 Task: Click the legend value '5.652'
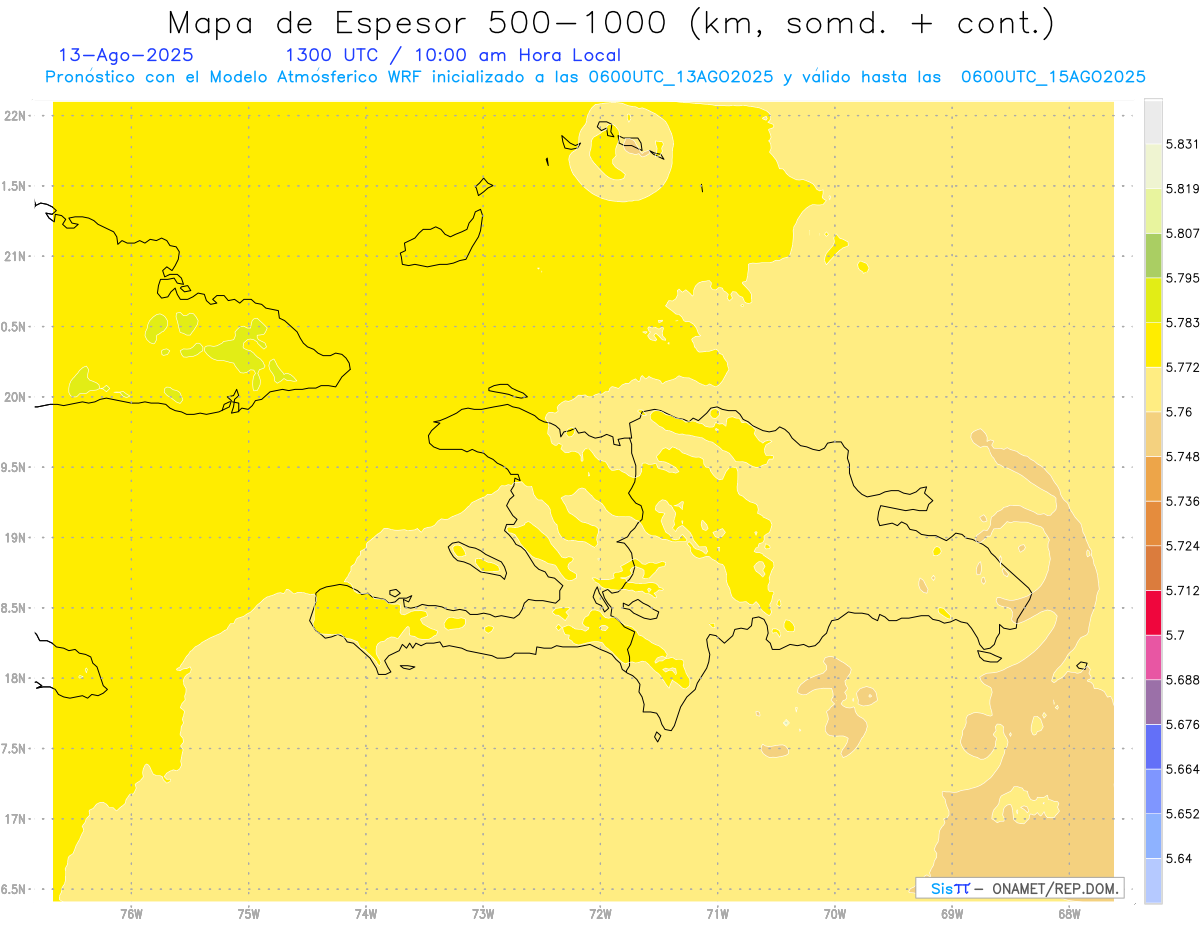pos(1182,814)
